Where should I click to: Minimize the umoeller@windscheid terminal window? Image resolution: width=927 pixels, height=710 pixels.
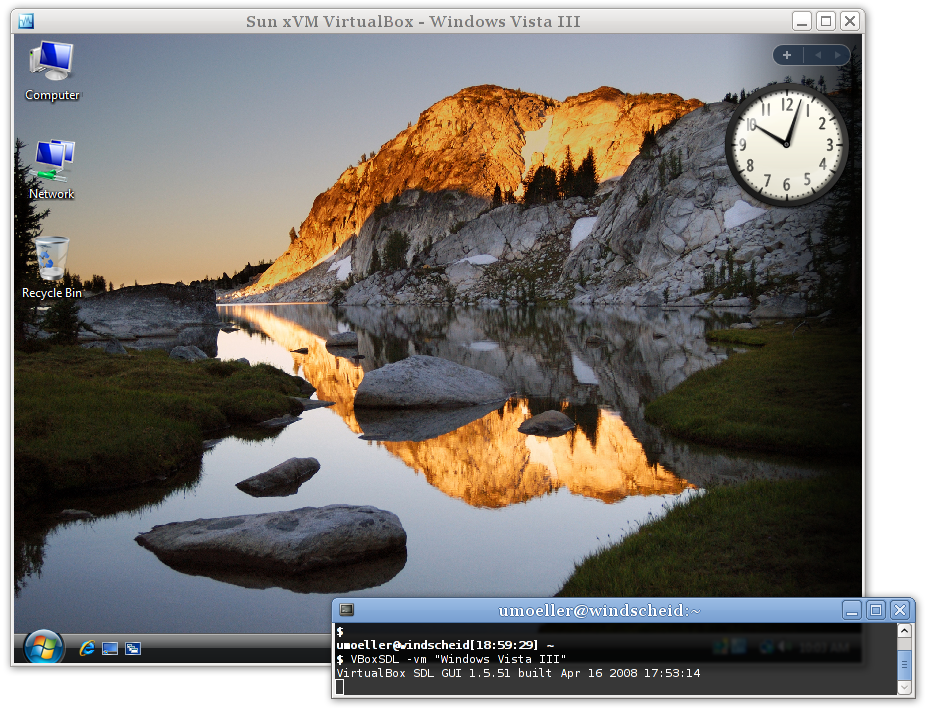[852, 610]
